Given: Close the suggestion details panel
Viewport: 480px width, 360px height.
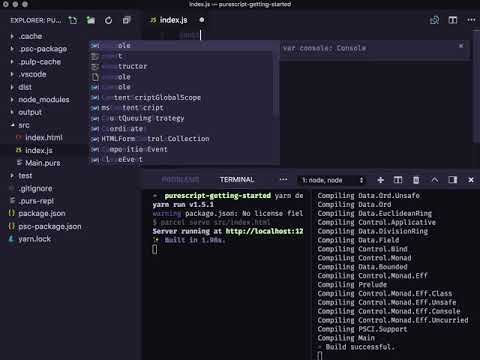Looking at the screenshot, I should (461, 46).
